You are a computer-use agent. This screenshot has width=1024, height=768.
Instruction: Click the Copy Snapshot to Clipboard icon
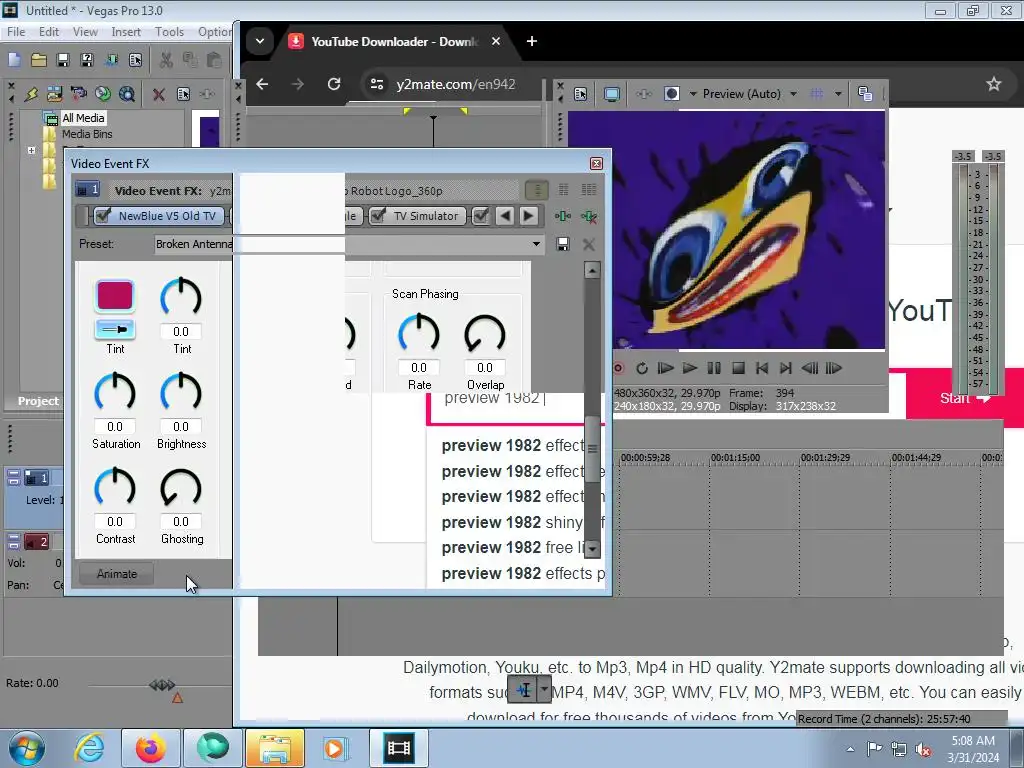coord(865,93)
